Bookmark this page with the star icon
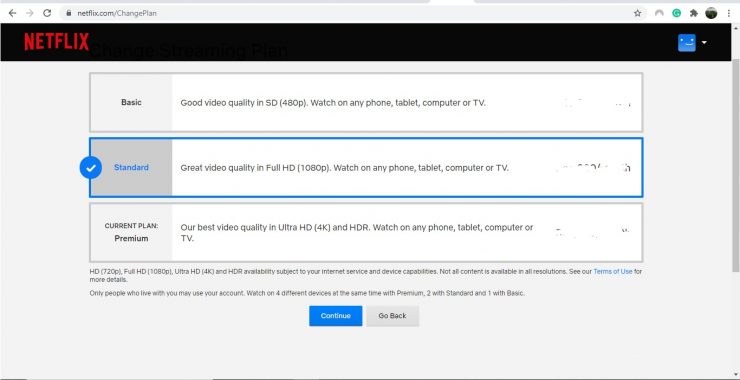The width and height of the screenshot is (740, 380). tap(637, 13)
